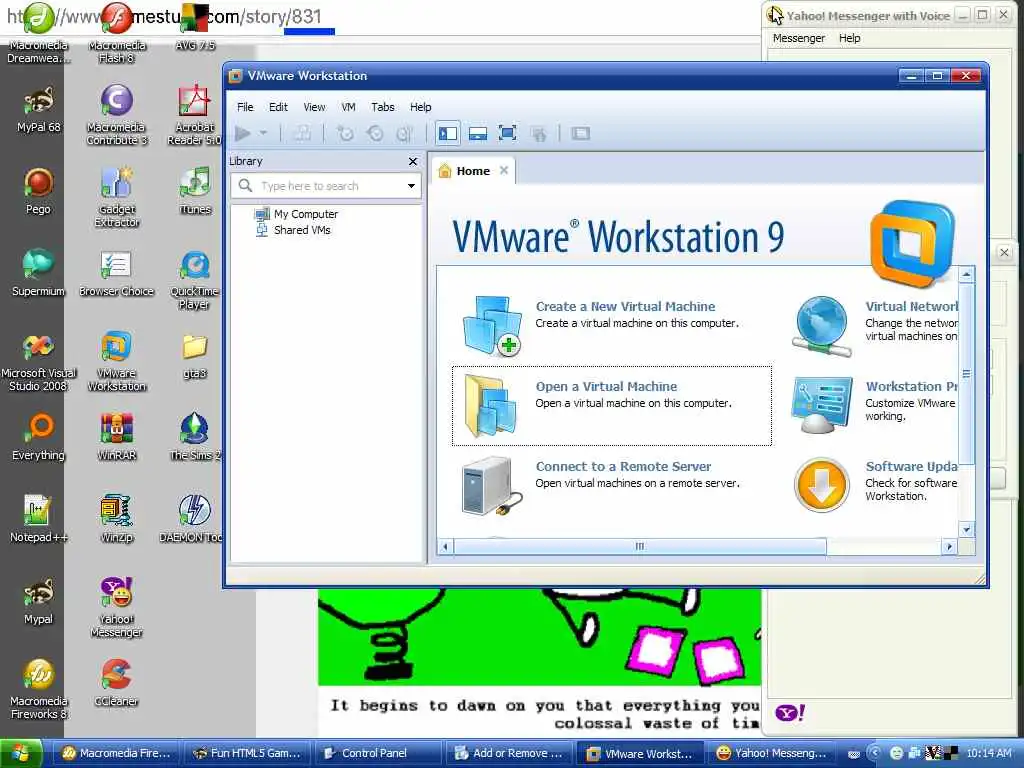
Task: Select the Pego desktop icon
Action: tap(39, 191)
